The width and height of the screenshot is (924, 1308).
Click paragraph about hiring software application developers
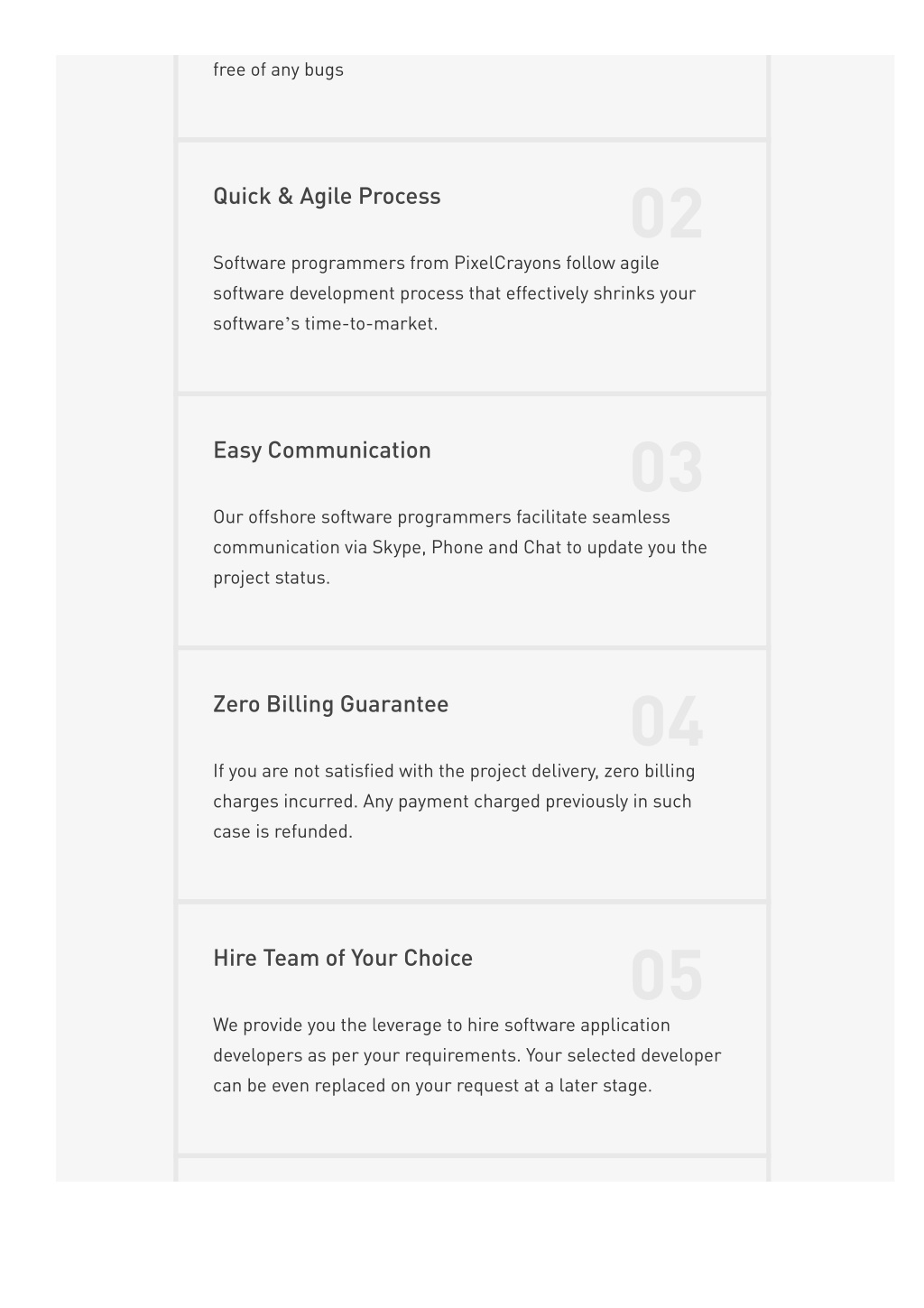467,1055
